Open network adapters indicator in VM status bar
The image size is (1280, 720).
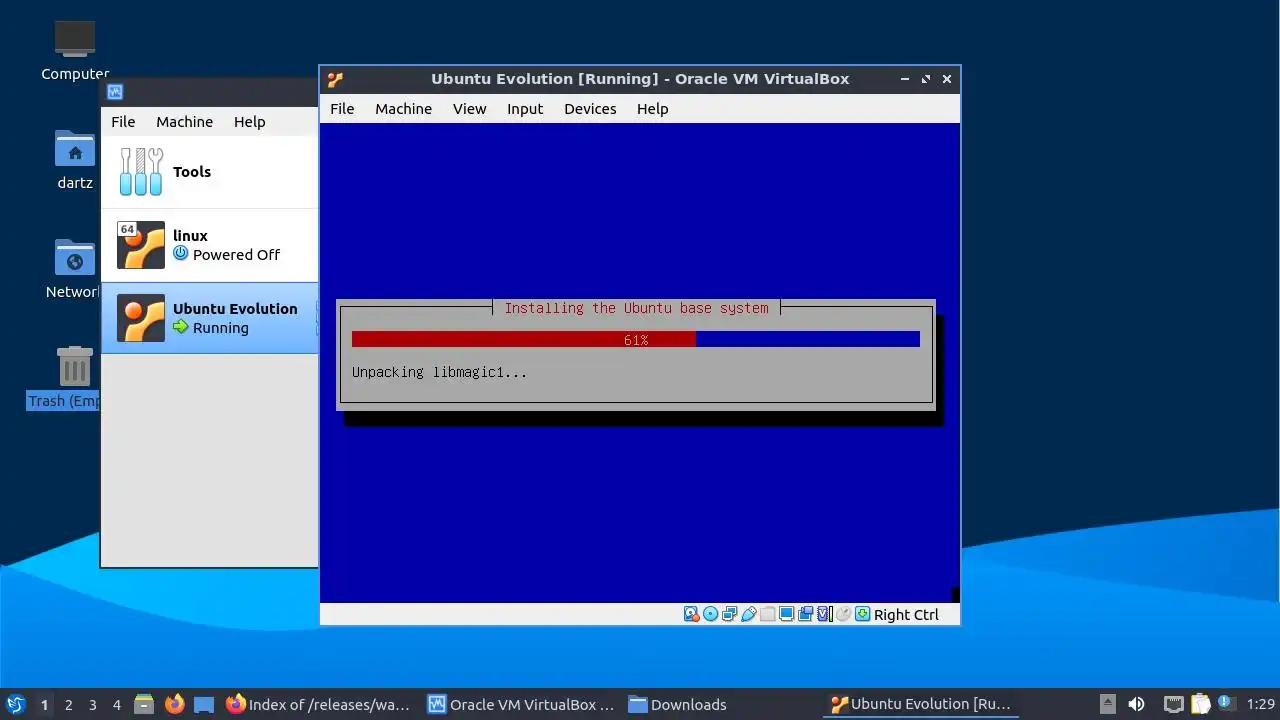pyautogui.click(x=729, y=614)
